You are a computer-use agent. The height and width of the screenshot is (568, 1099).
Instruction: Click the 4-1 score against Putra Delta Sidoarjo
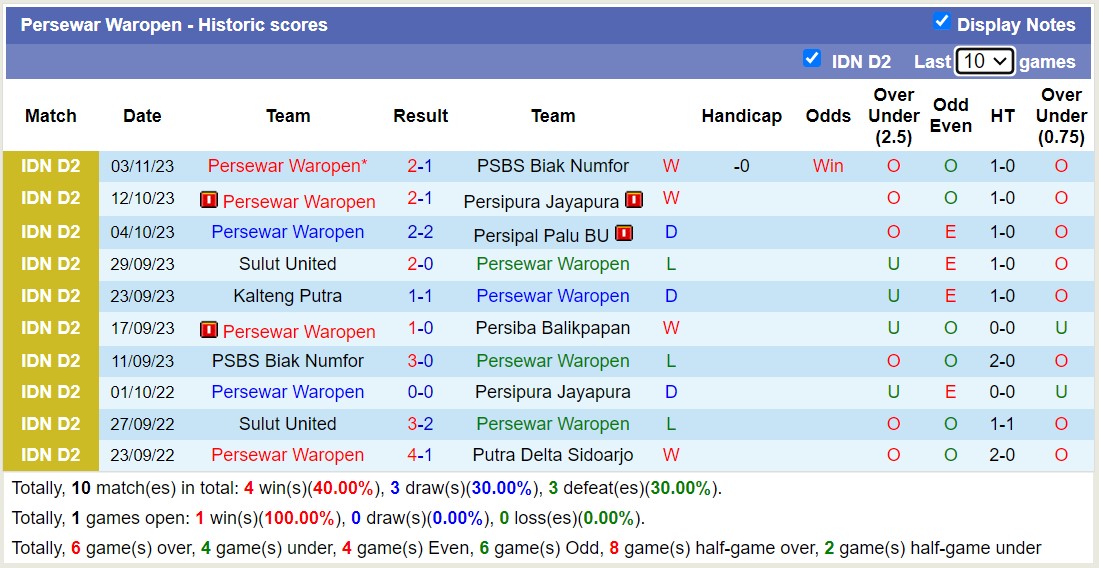tap(420, 455)
